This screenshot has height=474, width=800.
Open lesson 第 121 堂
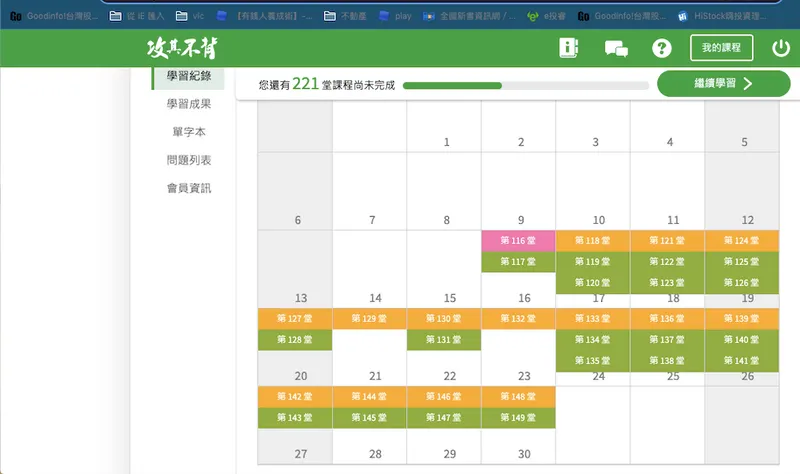point(667,241)
